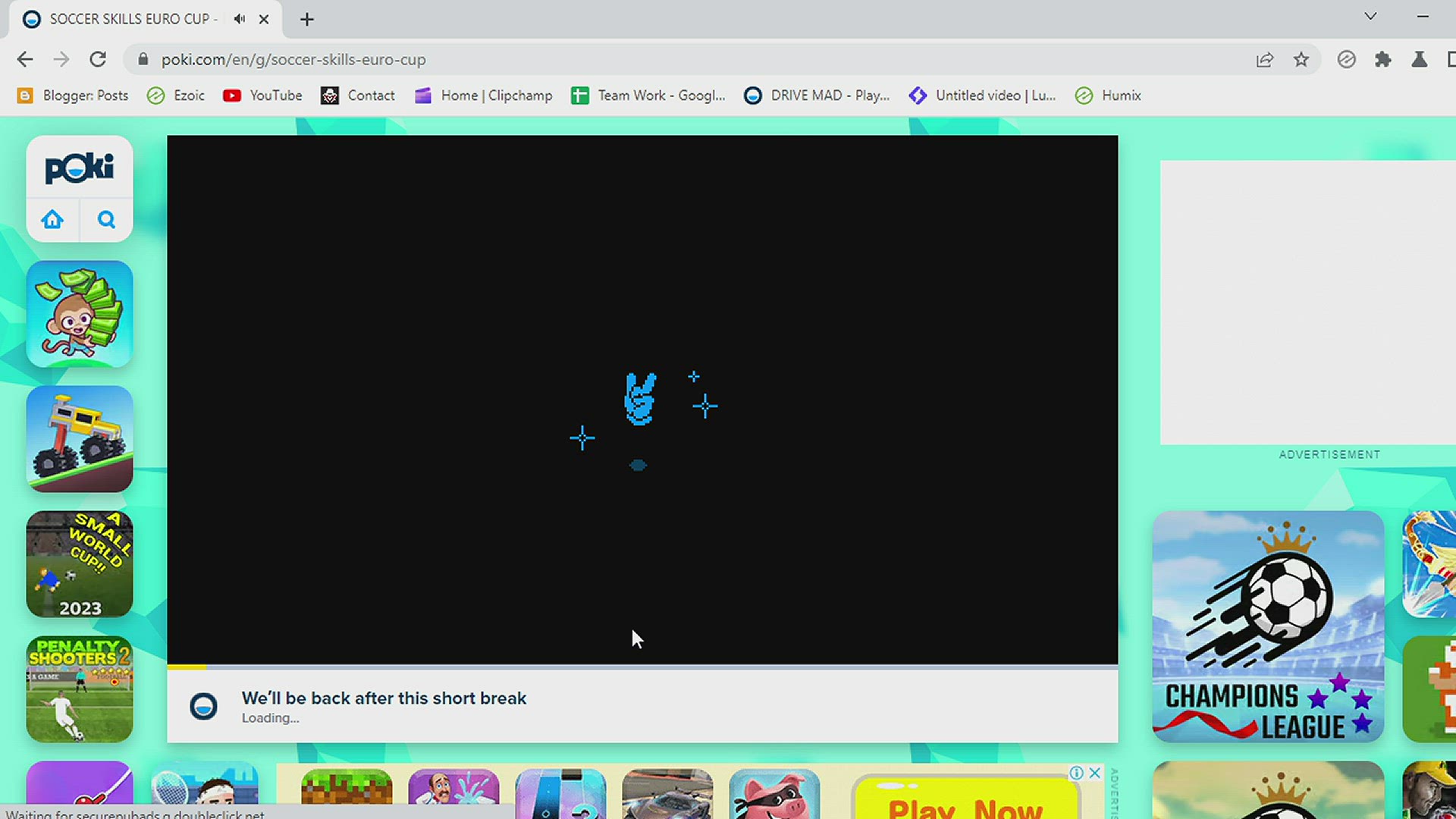The image size is (1456, 819).
Task: Open the YouTube bookmark
Action: pos(263,96)
